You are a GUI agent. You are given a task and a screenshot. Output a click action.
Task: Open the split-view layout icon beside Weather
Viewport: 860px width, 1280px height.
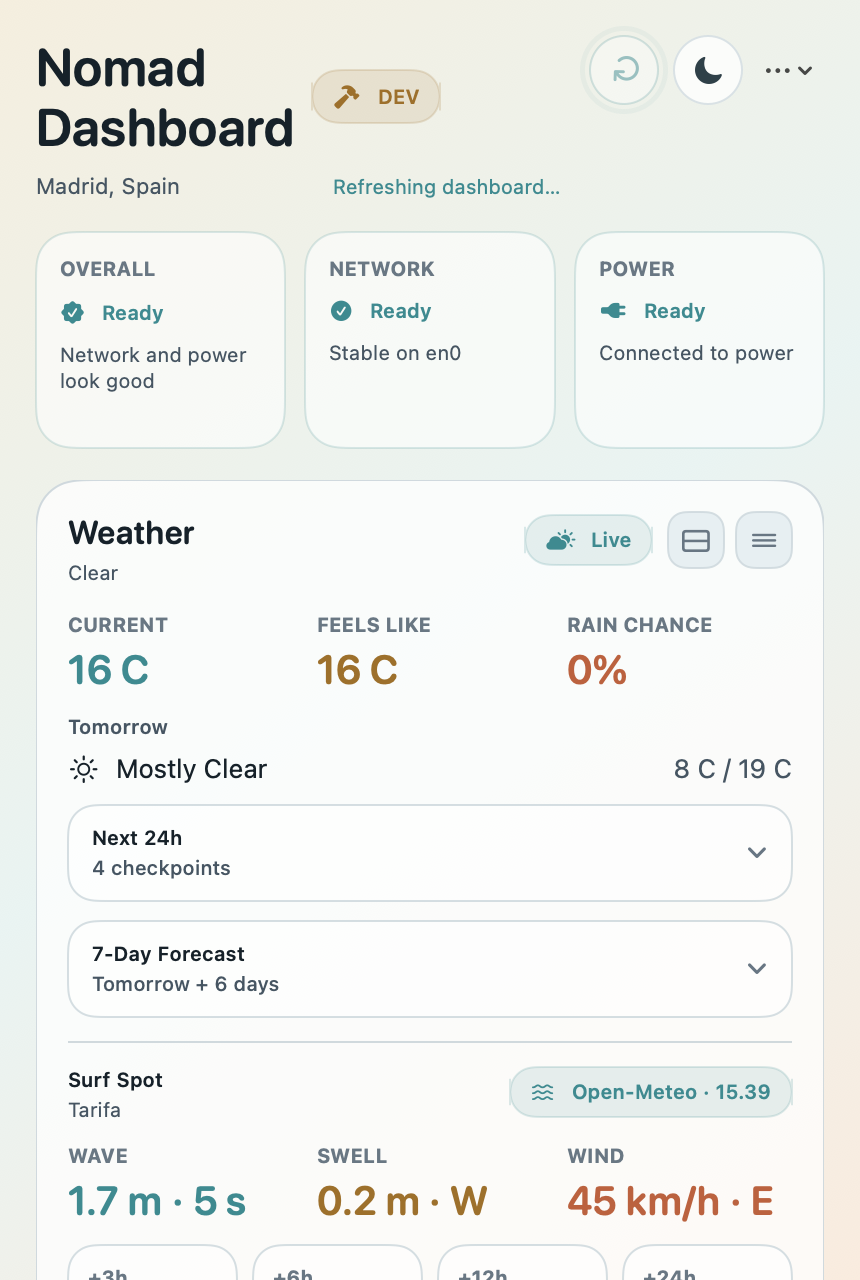(x=695, y=540)
